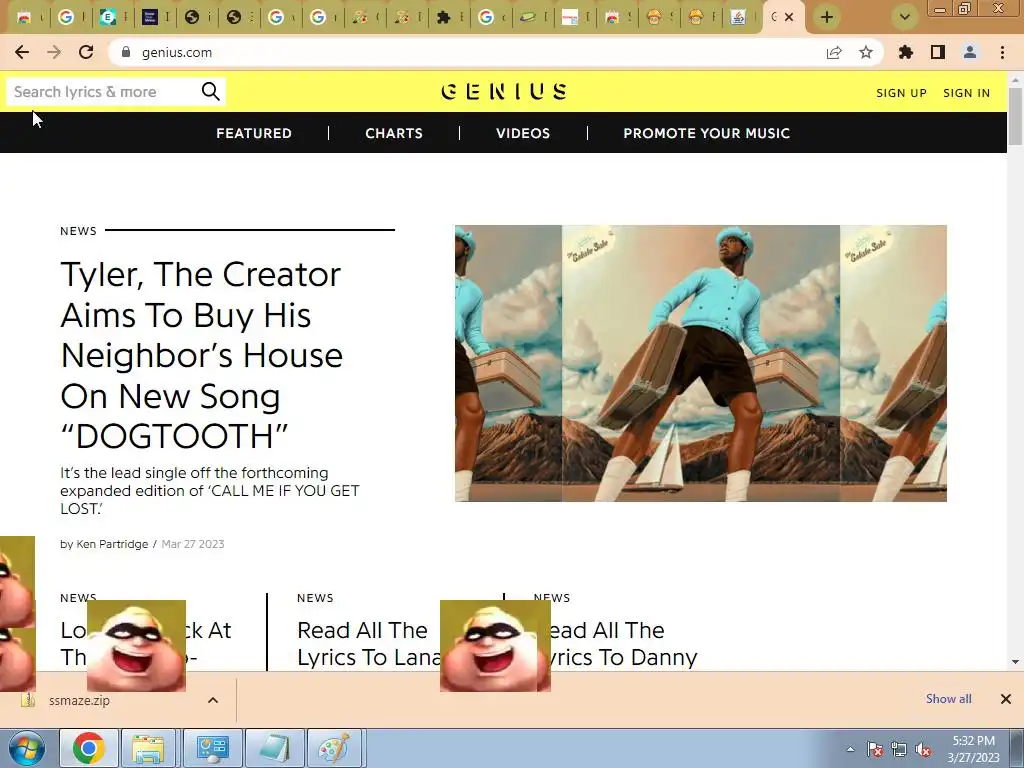Reload the genius.com page
The width and height of the screenshot is (1024, 768).
(86, 52)
